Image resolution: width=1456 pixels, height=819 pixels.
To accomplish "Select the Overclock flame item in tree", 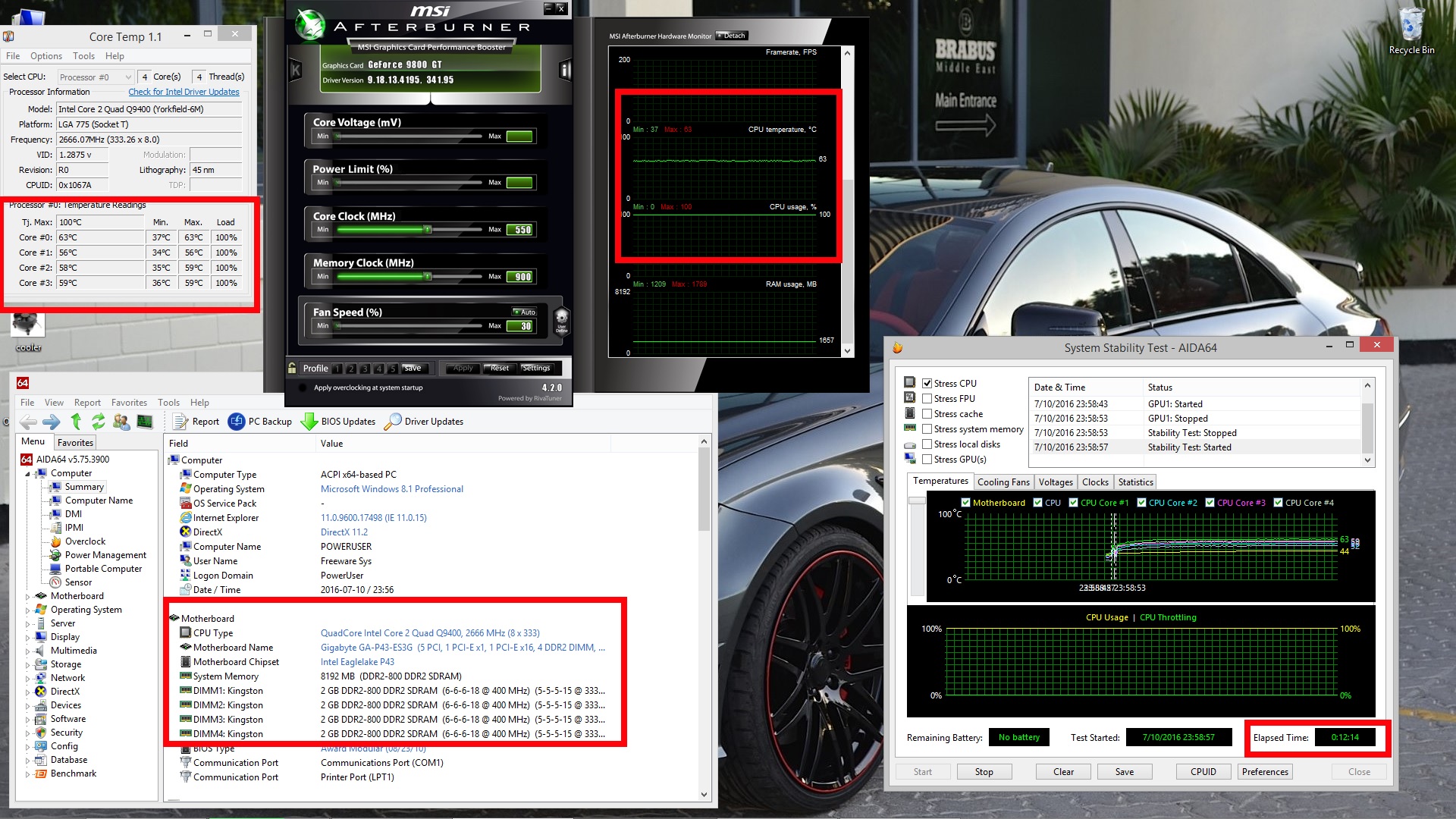I will coord(85,541).
